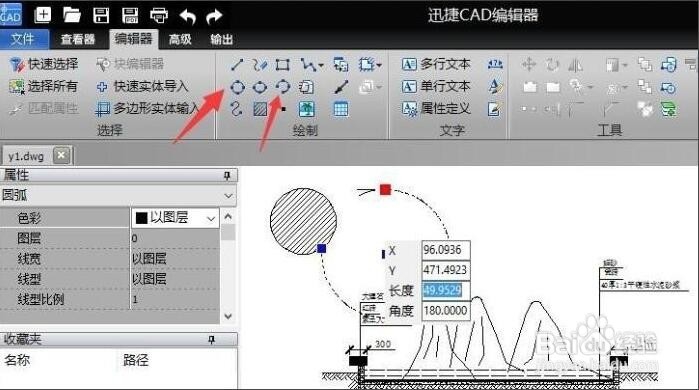Viewport: 699px width, 390px height.
Task: Click the Redo arrow
Action: tap(214, 16)
